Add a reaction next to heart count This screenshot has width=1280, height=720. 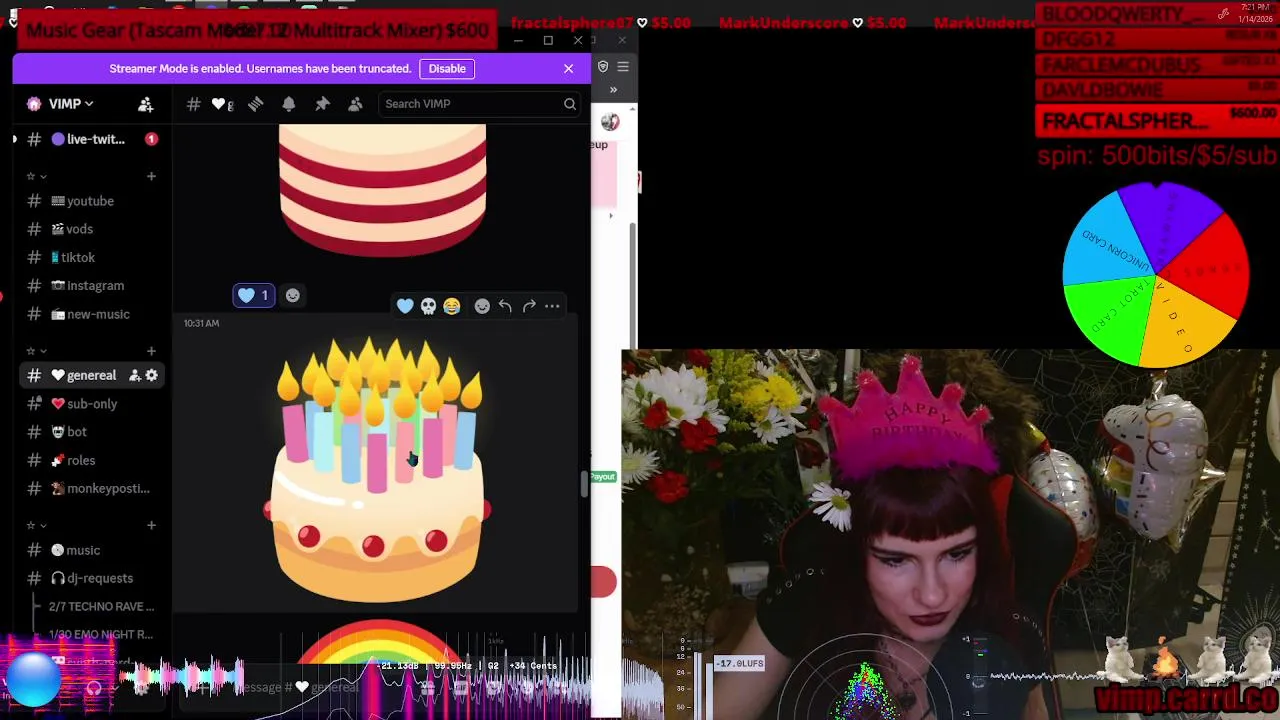(292, 295)
